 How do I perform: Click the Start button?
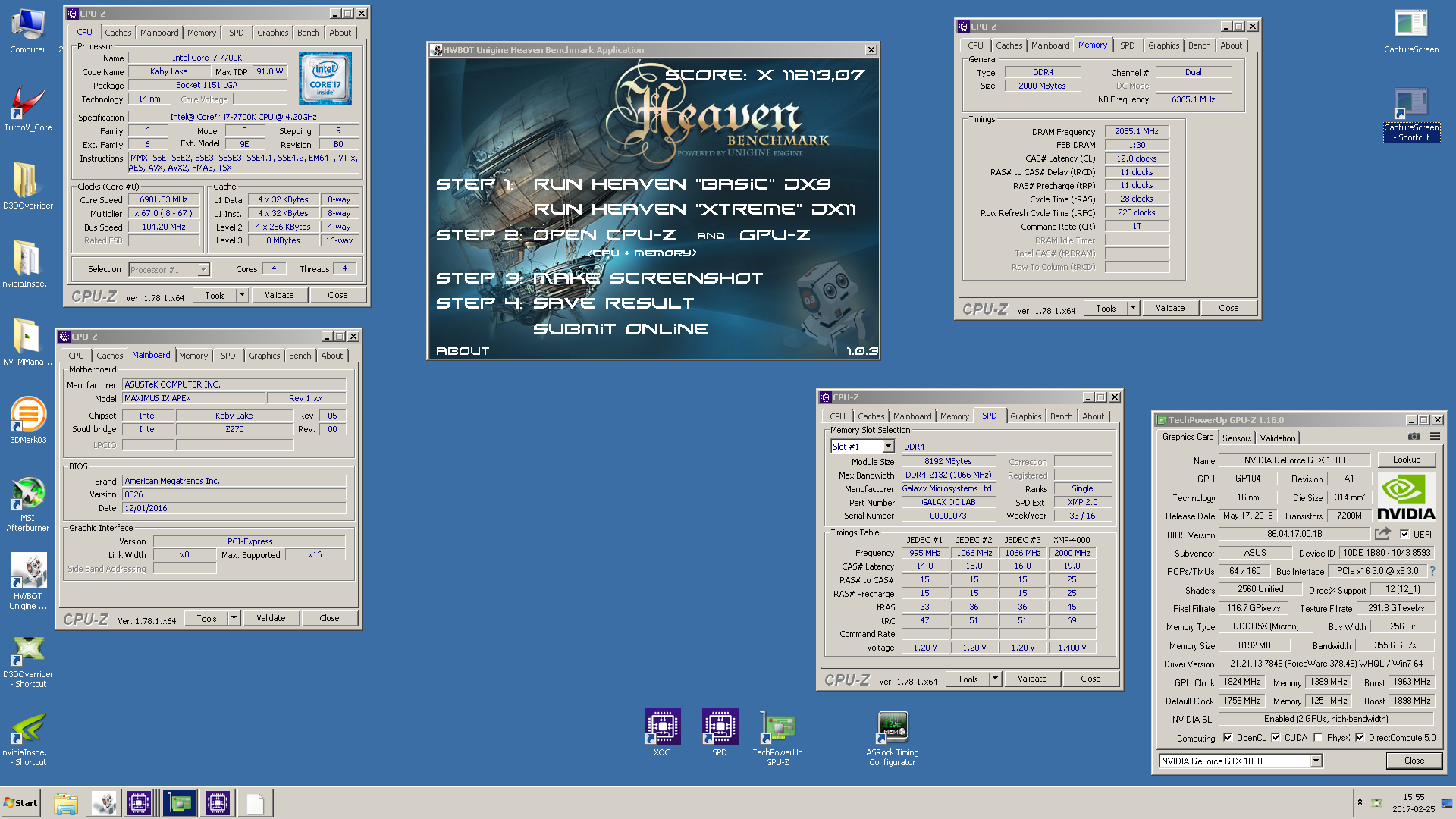[20, 803]
